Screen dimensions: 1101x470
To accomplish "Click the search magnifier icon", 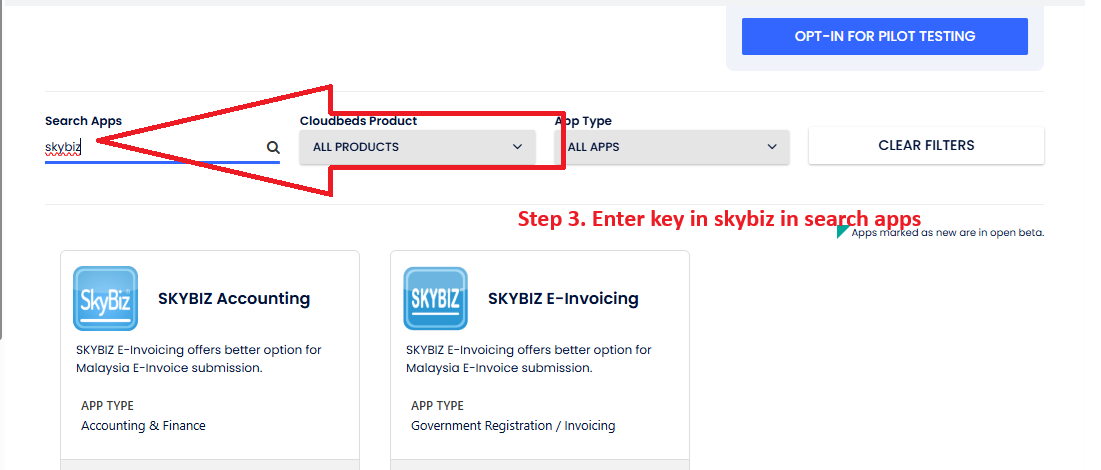I will [273, 147].
